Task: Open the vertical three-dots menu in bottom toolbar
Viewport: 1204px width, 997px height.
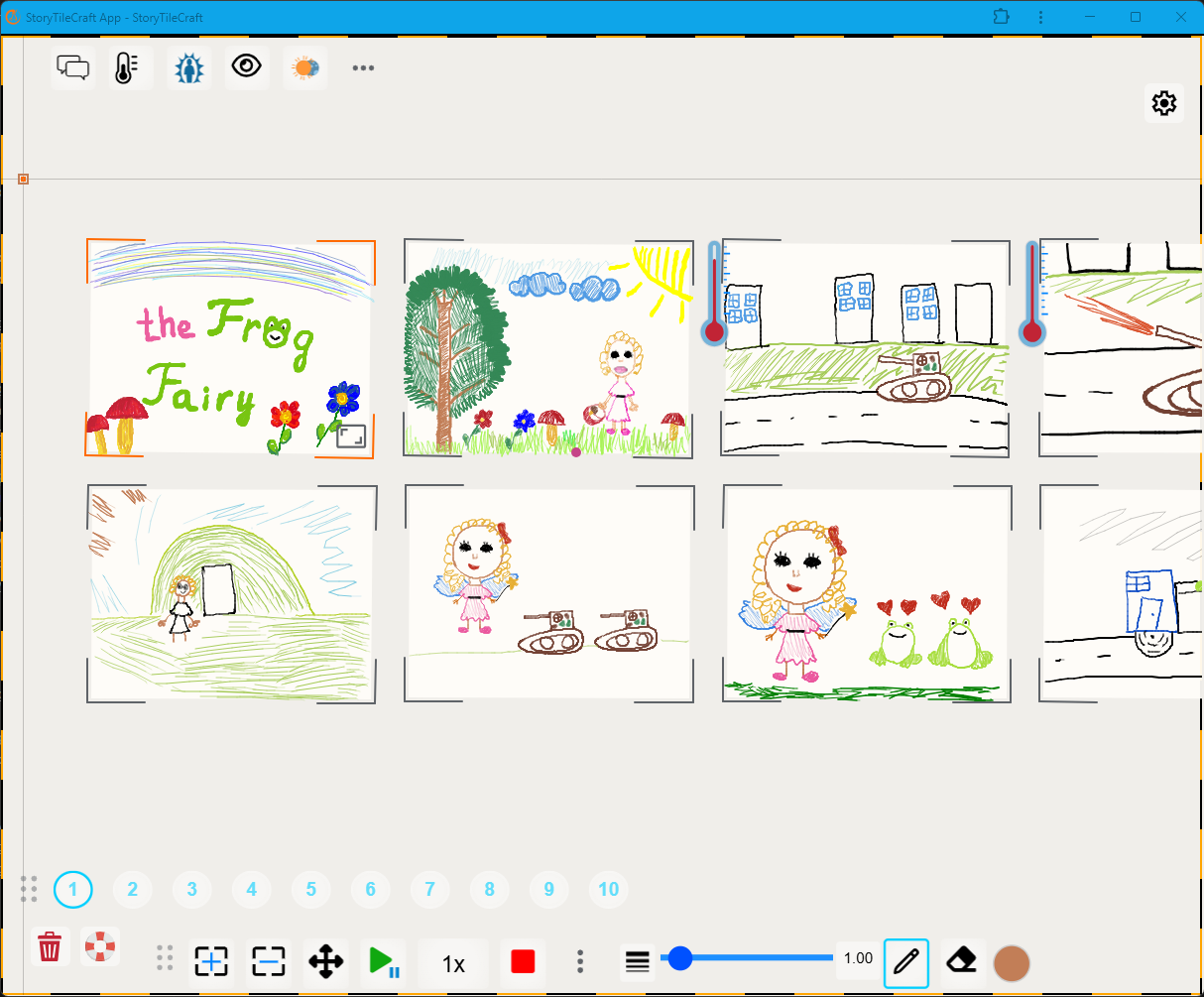Action: coord(580,961)
